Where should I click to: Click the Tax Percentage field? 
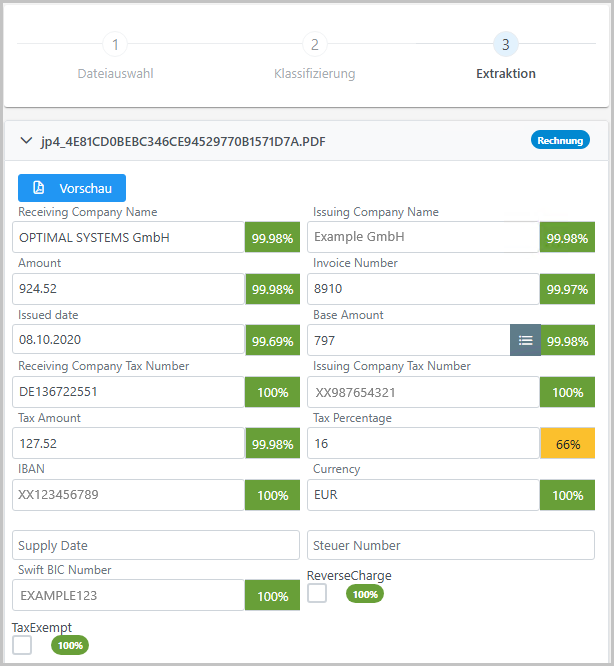[422, 443]
